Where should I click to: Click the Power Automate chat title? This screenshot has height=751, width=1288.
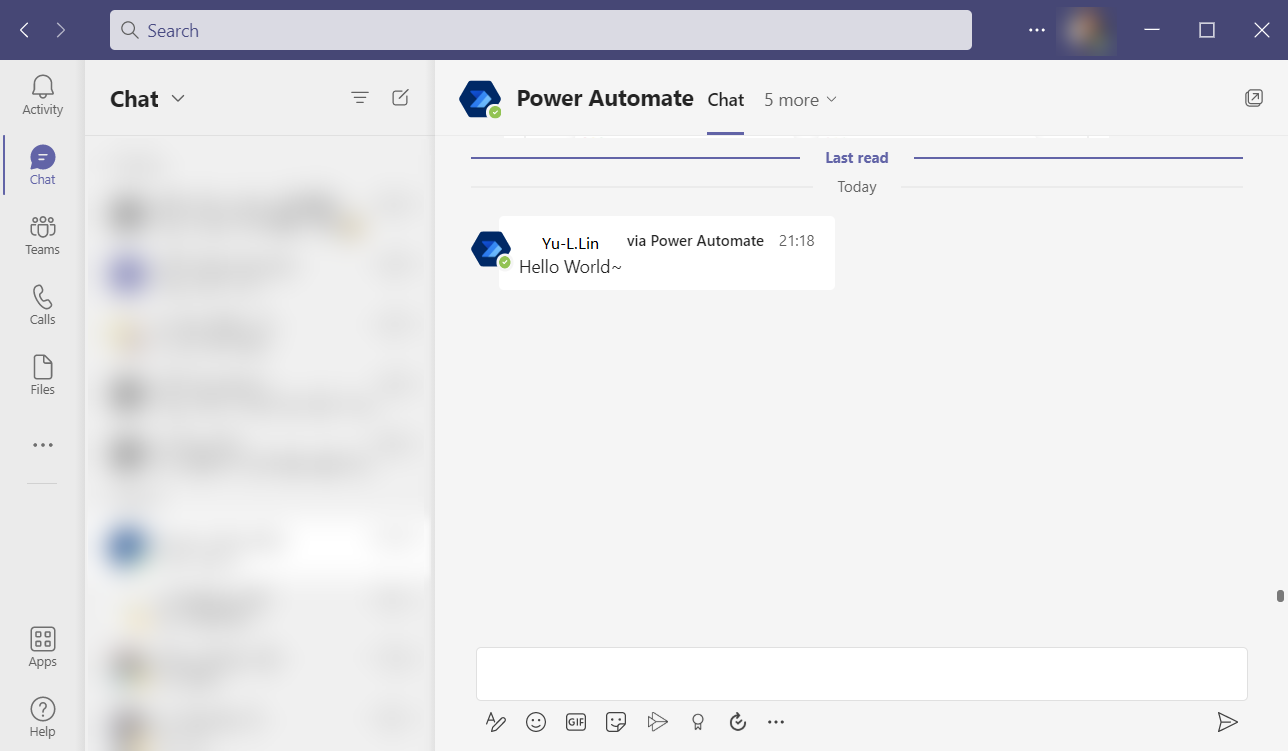click(x=605, y=98)
